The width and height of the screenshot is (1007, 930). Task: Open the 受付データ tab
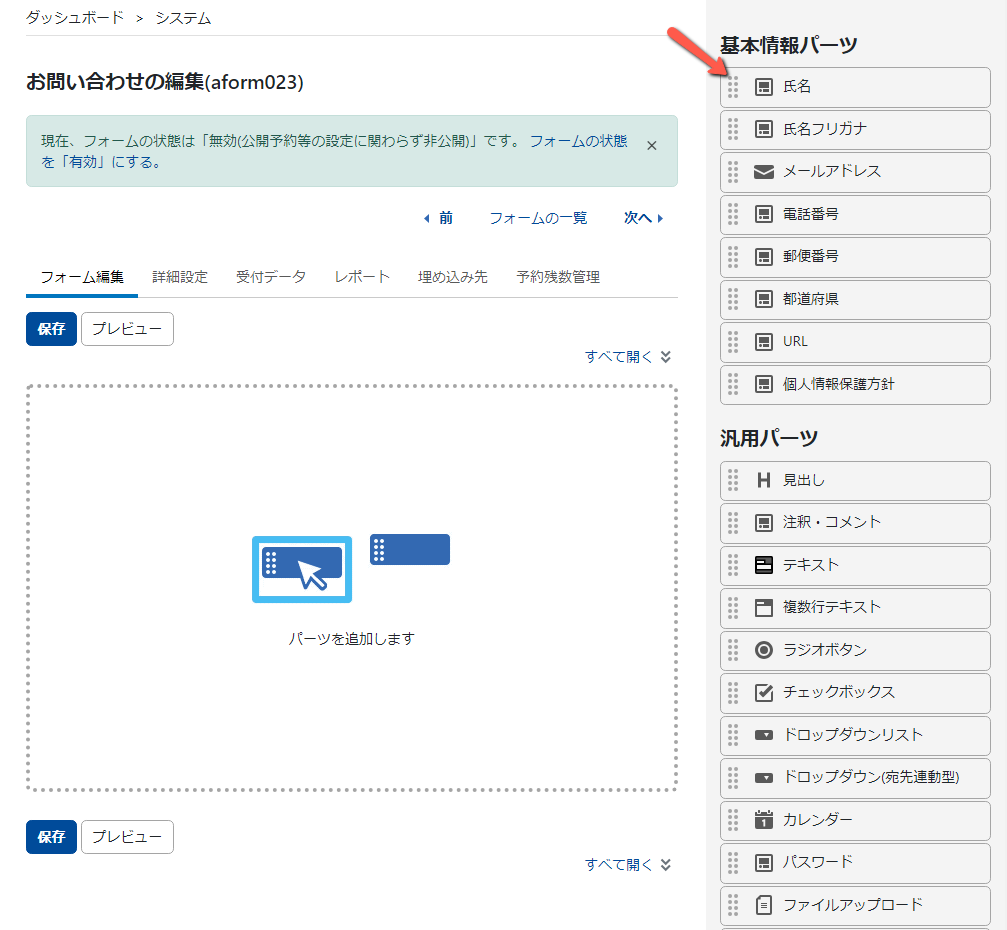pos(271,276)
